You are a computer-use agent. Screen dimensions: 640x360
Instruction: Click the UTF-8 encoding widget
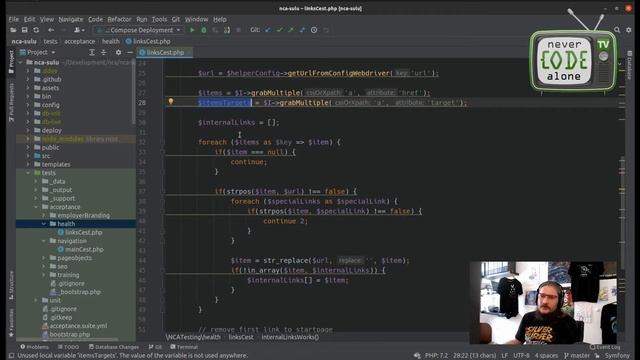point(521,356)
